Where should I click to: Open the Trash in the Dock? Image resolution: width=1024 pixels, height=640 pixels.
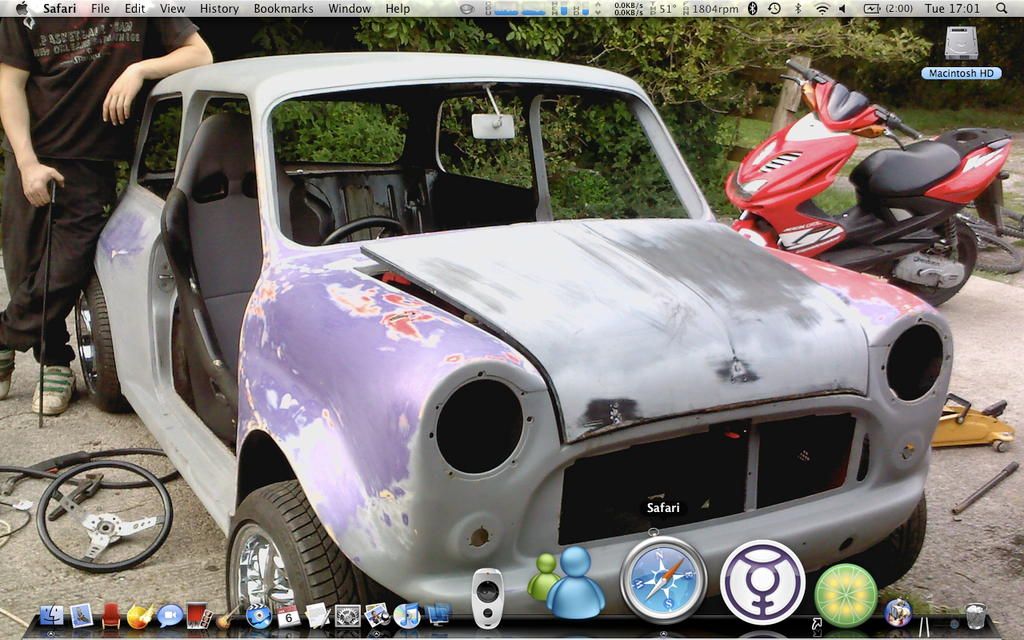tap(975, 614)
